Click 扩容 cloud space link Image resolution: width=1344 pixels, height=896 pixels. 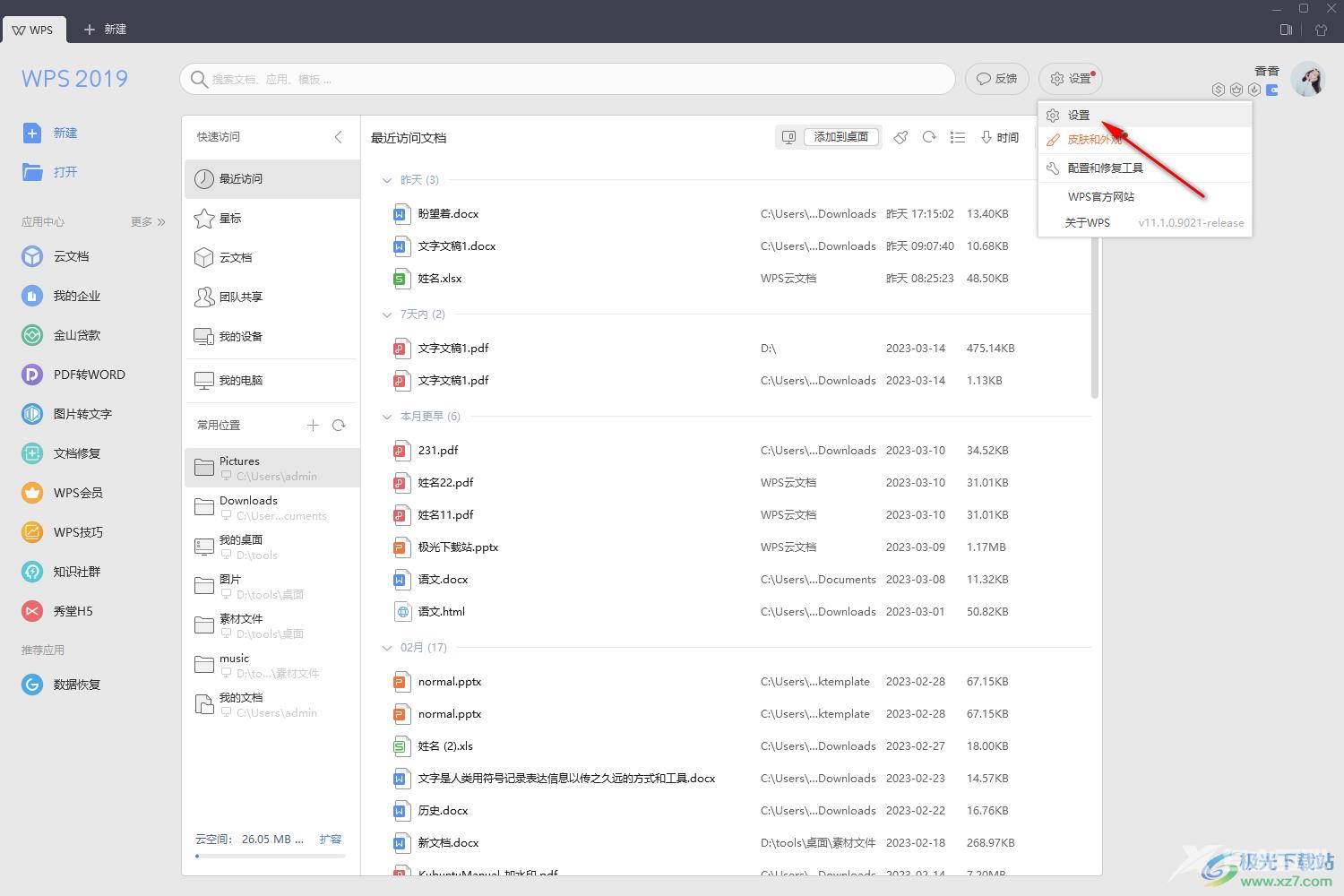pos(331,840)
